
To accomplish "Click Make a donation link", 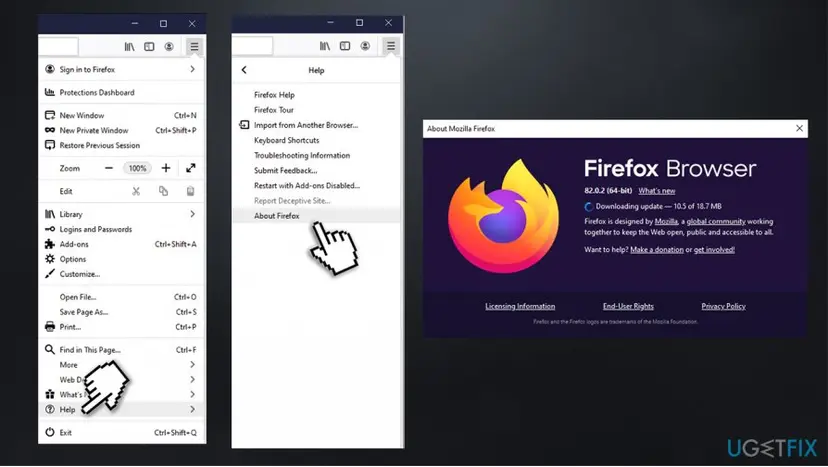I will [656, 250].
